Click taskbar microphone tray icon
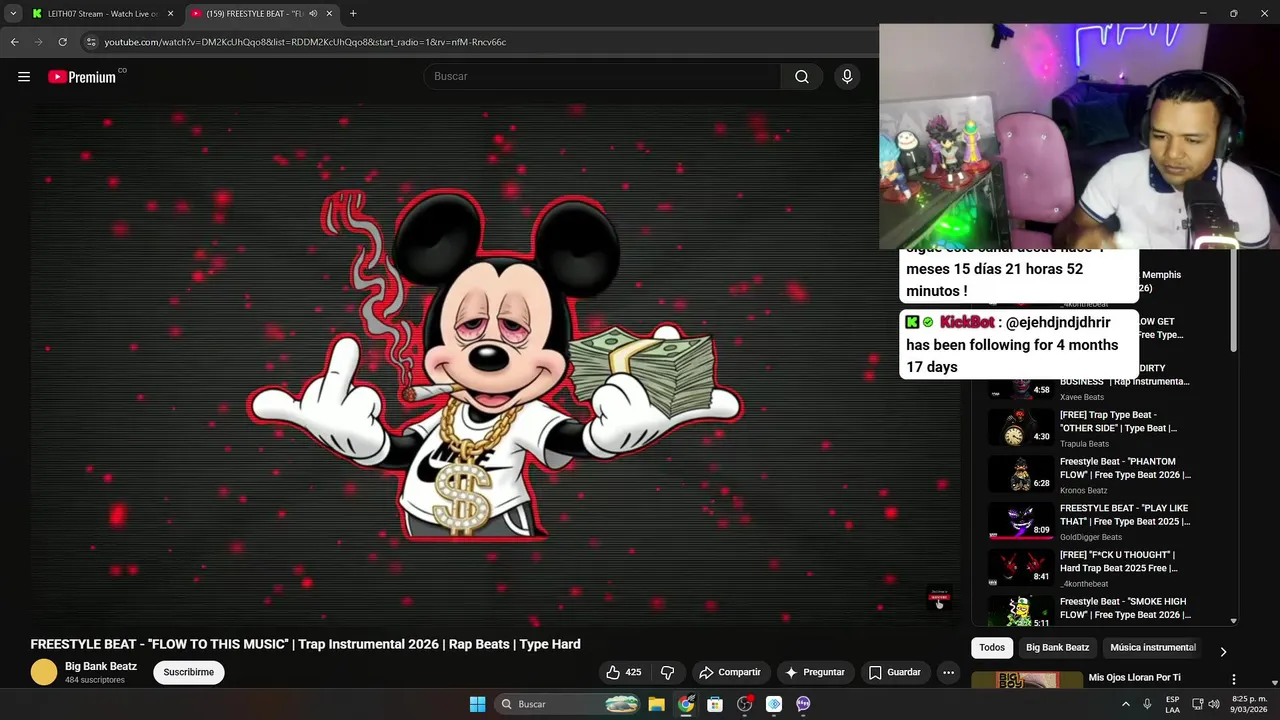The height and width of the screenshot is (720, 1280). click(x=1147, y=704)
